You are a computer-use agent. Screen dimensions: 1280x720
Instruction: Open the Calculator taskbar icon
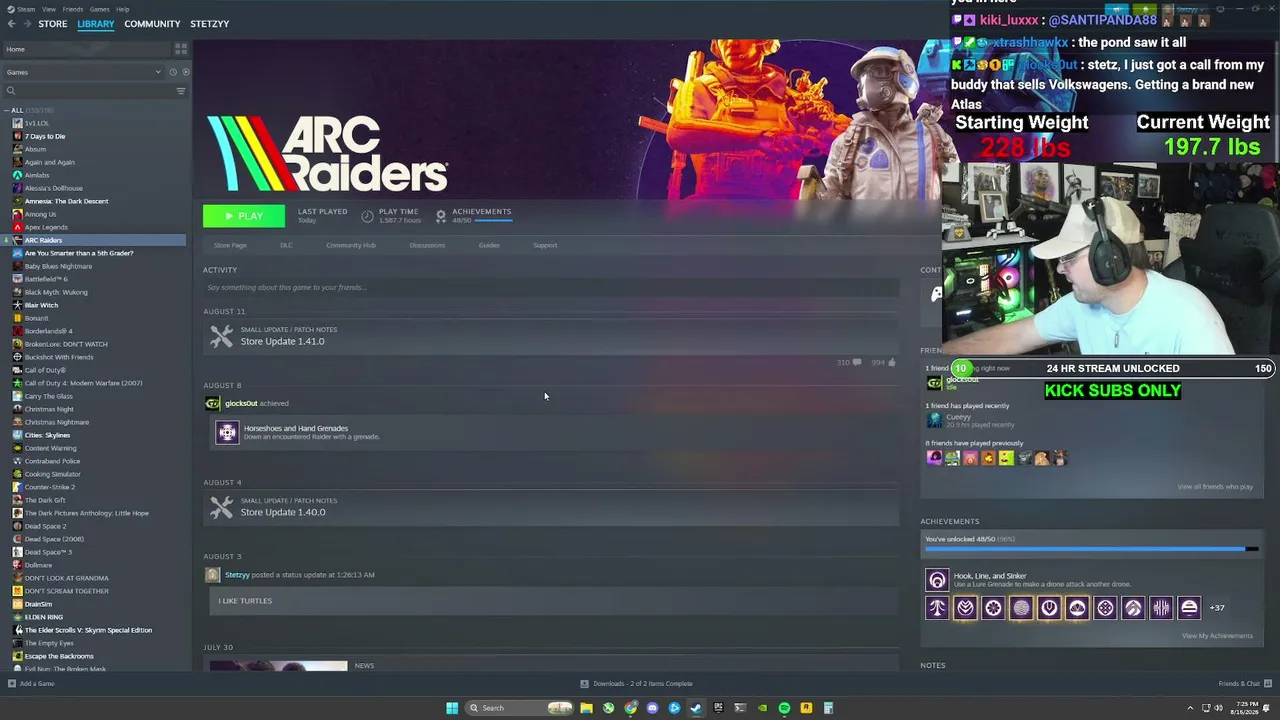(x=828, y=708)
